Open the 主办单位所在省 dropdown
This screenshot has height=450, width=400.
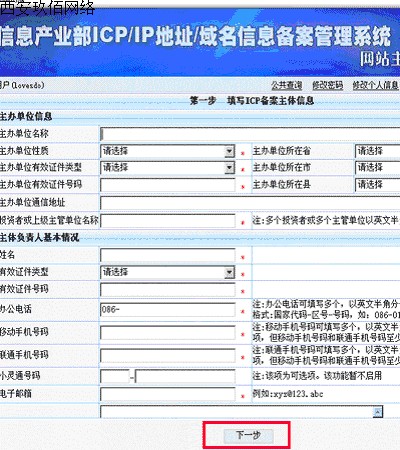click(x=378, y=151)
